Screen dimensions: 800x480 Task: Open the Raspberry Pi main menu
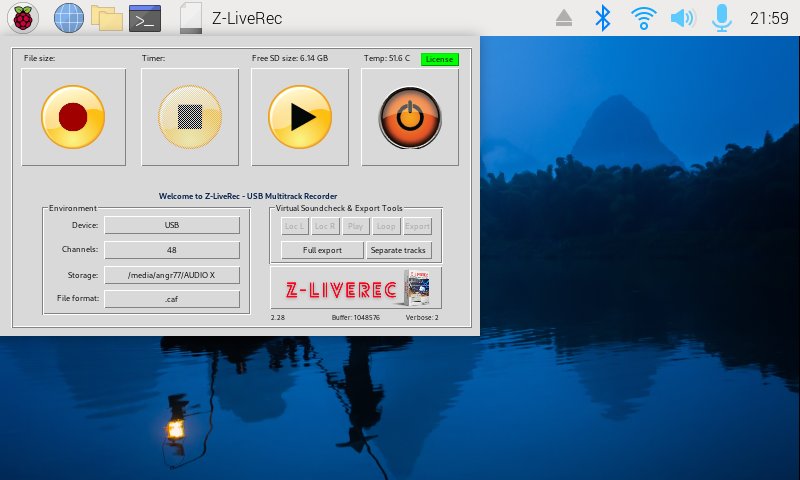[x=23, y=18]
